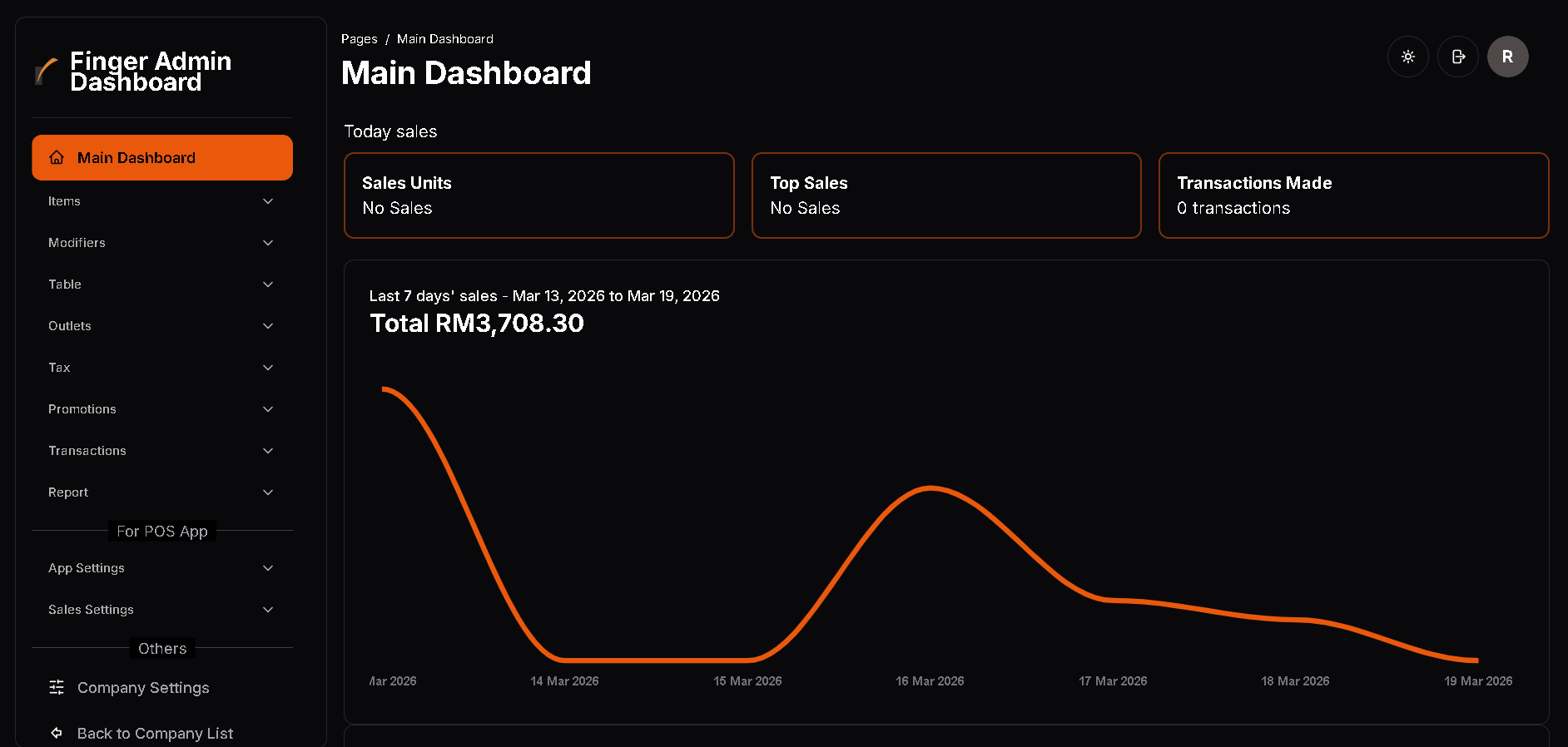The height and width of the screenshot is (747, 1568).
Task: Toggle light/dark theme sun icon
Action: click(x=1407, y=57)
